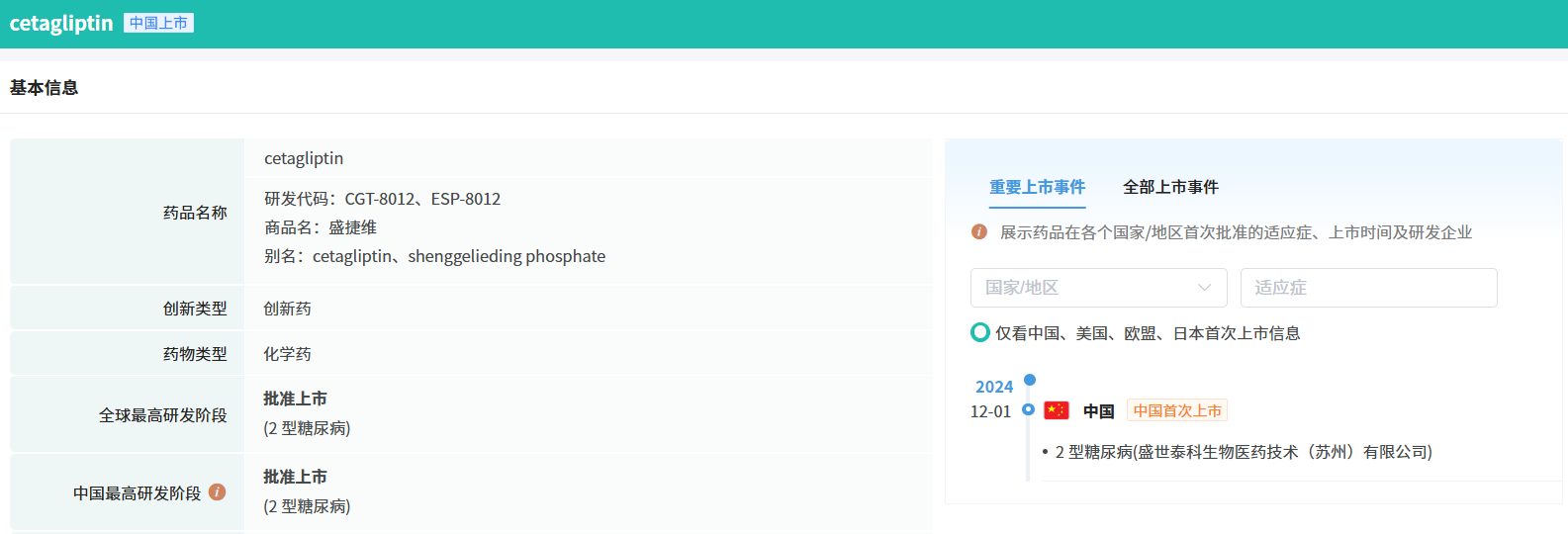This screenshot has height=534, width=1568.
Task: Click 批准上市 under 中国最高研发阶段
Action: click(295, 477)
